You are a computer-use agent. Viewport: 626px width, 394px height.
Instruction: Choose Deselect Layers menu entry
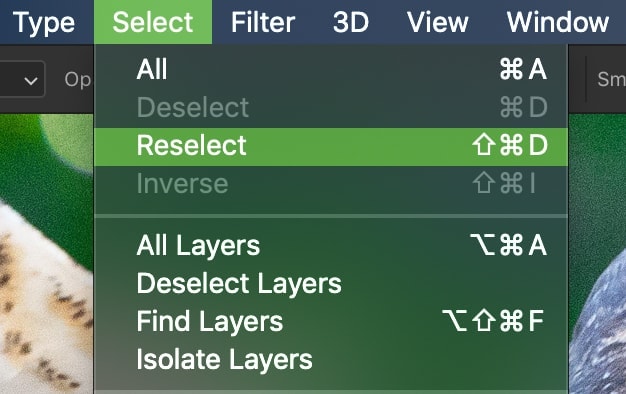pyautogui.click(x=331, y=283)
